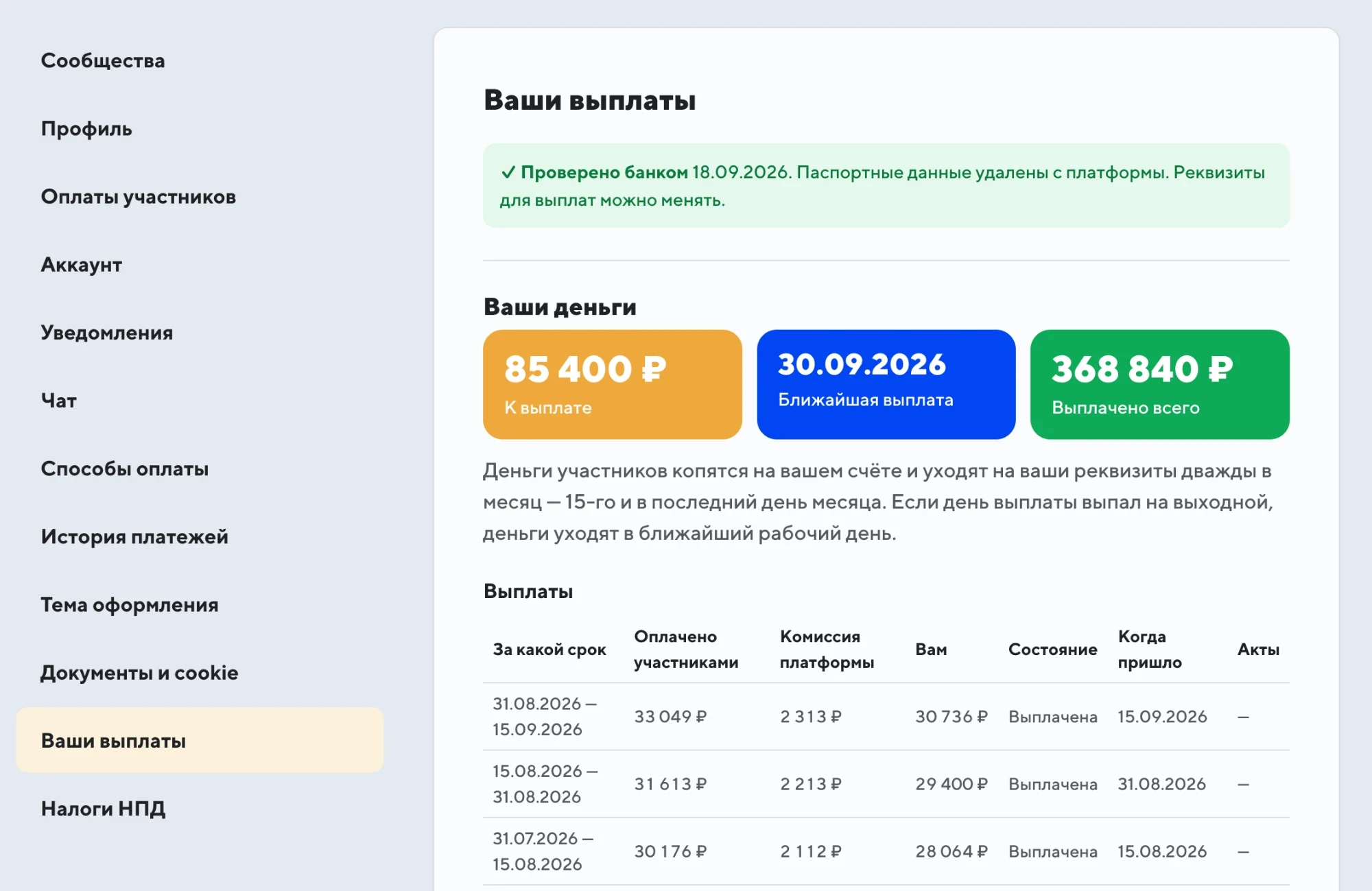Click the arrival date 15.09.2026
Screen dimensions: 1372x891
point(1162,716)
